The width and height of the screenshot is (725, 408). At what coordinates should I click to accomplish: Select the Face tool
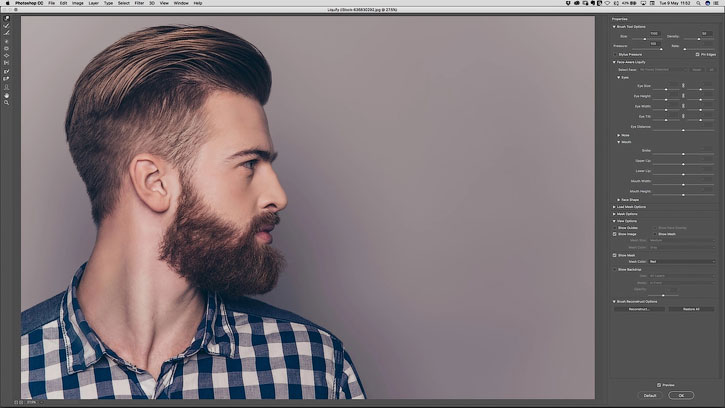[x=6, y=87]
